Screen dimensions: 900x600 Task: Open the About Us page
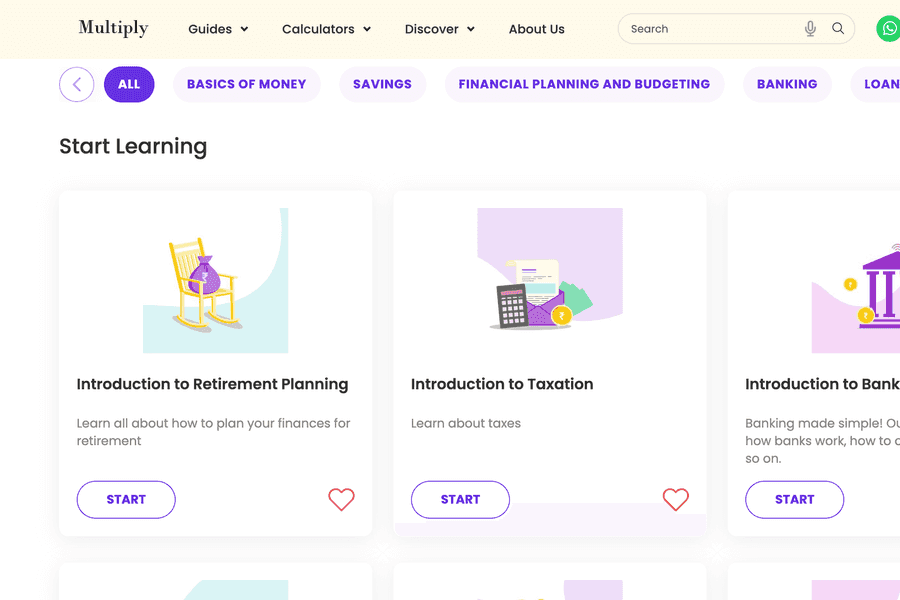point(536,29)
